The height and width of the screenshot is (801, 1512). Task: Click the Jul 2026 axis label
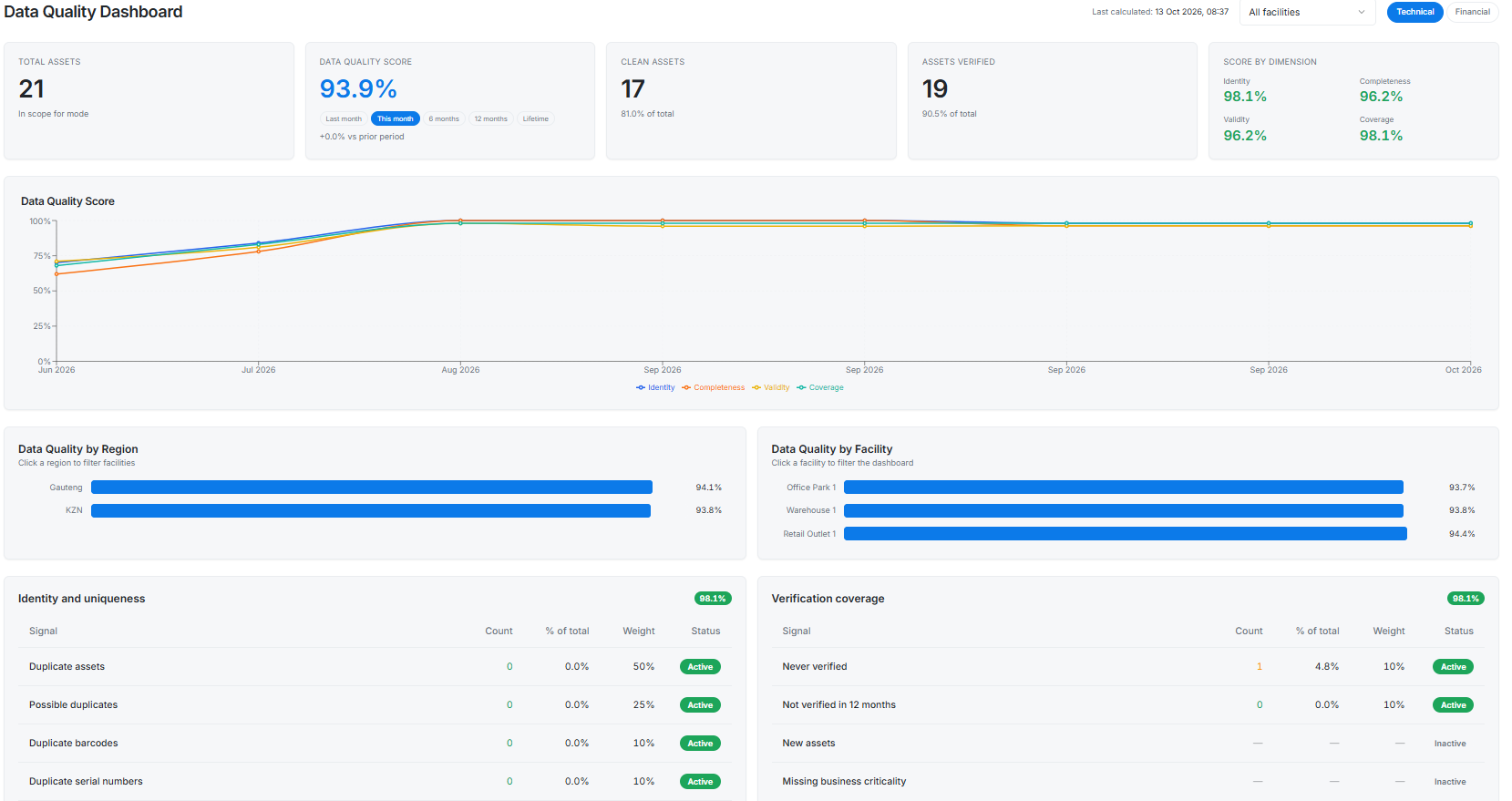pos(258,370)
